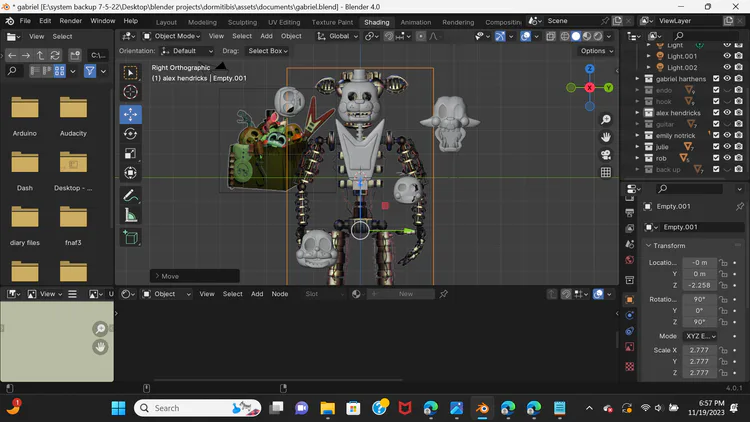Image resolution: width=750 pixels, height=422 pixels.
Task: Open the viewport Add menu
Action: 266,36
